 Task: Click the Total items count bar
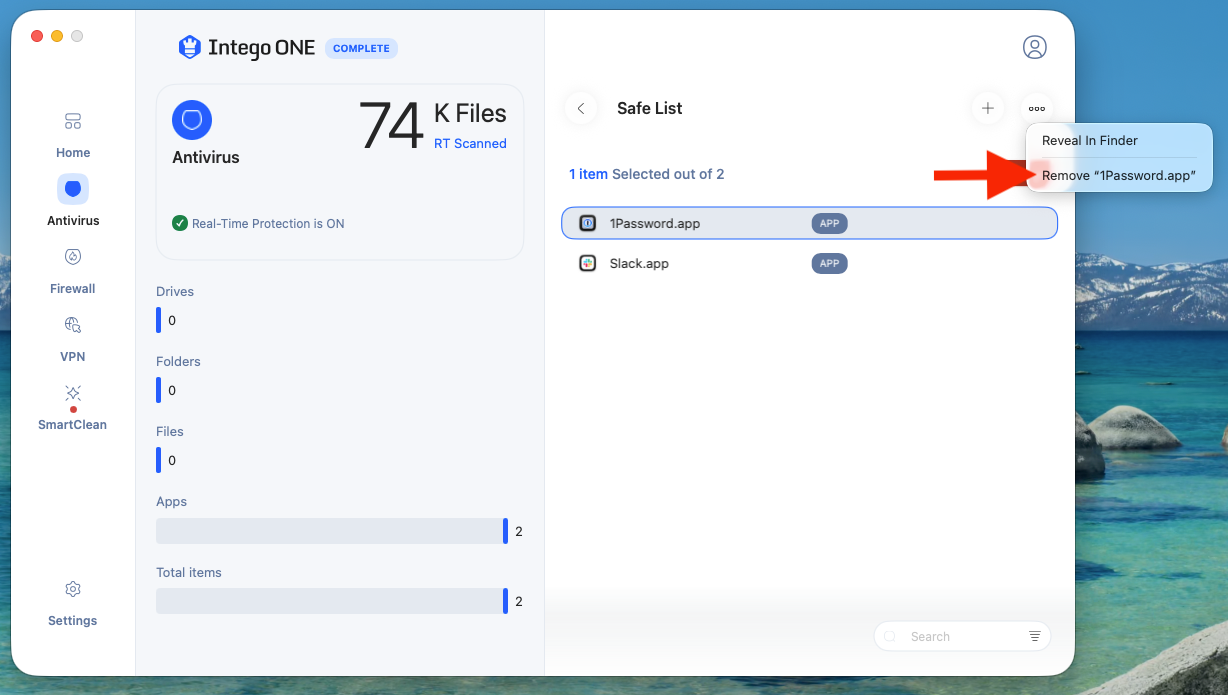coord(332,601)
